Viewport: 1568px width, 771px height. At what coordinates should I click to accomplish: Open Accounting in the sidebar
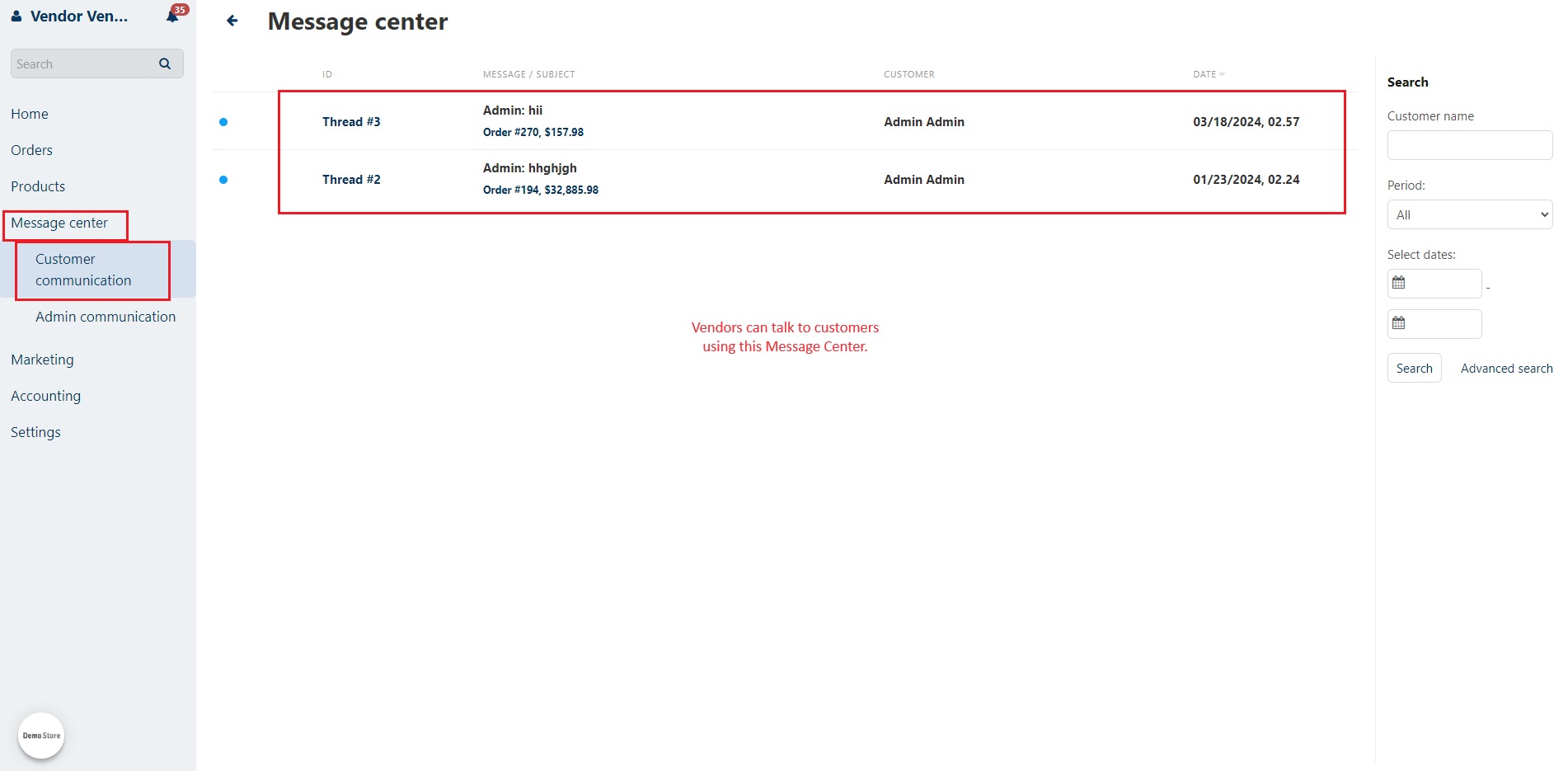click(45, 396)
